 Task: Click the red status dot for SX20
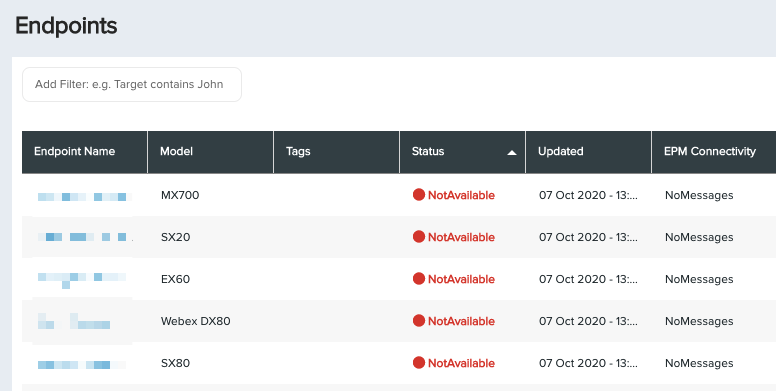[x=419, y=237]
